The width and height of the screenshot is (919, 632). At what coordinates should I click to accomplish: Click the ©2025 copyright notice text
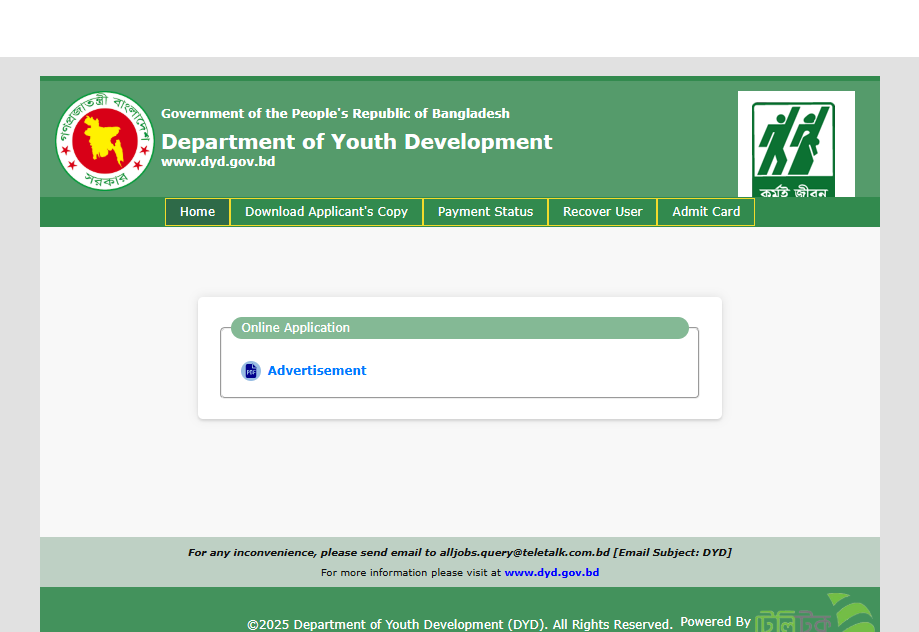[x=460, y=624]
